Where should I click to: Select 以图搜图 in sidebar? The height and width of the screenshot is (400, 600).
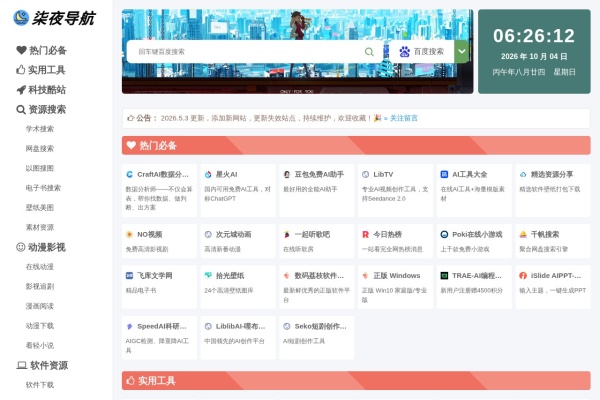tap(40, 168)
